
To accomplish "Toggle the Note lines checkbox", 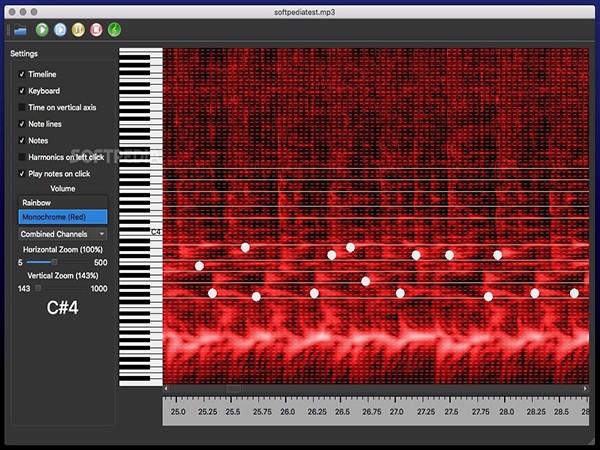I will click(22, 124).
